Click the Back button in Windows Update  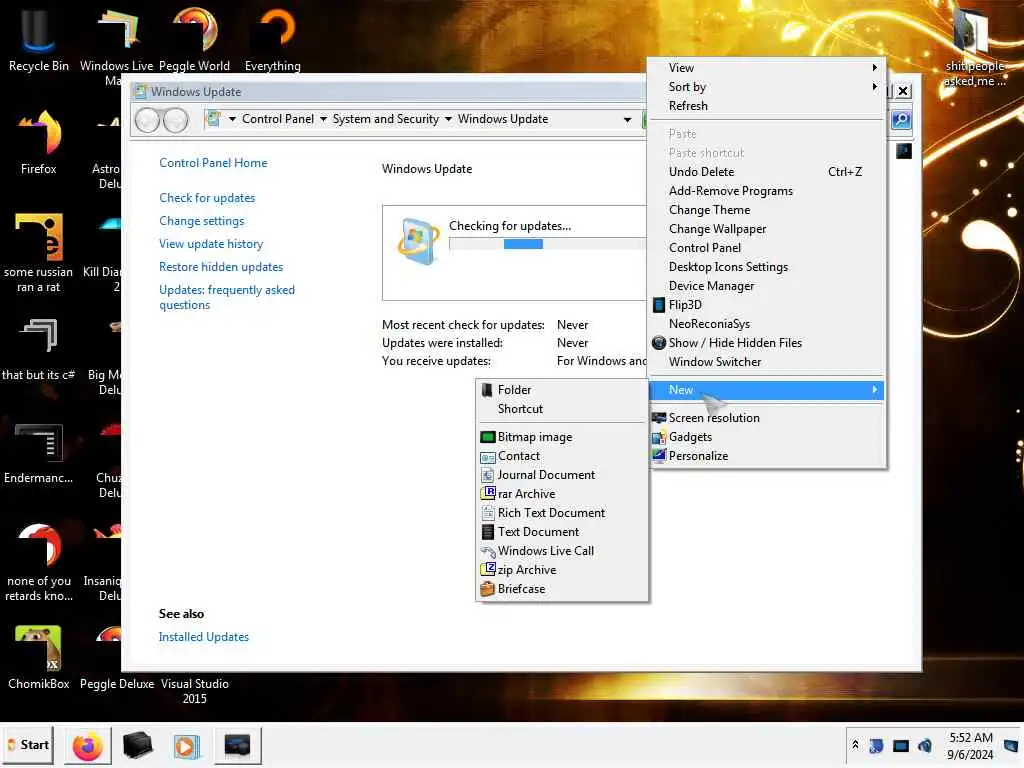click(147, 120)
